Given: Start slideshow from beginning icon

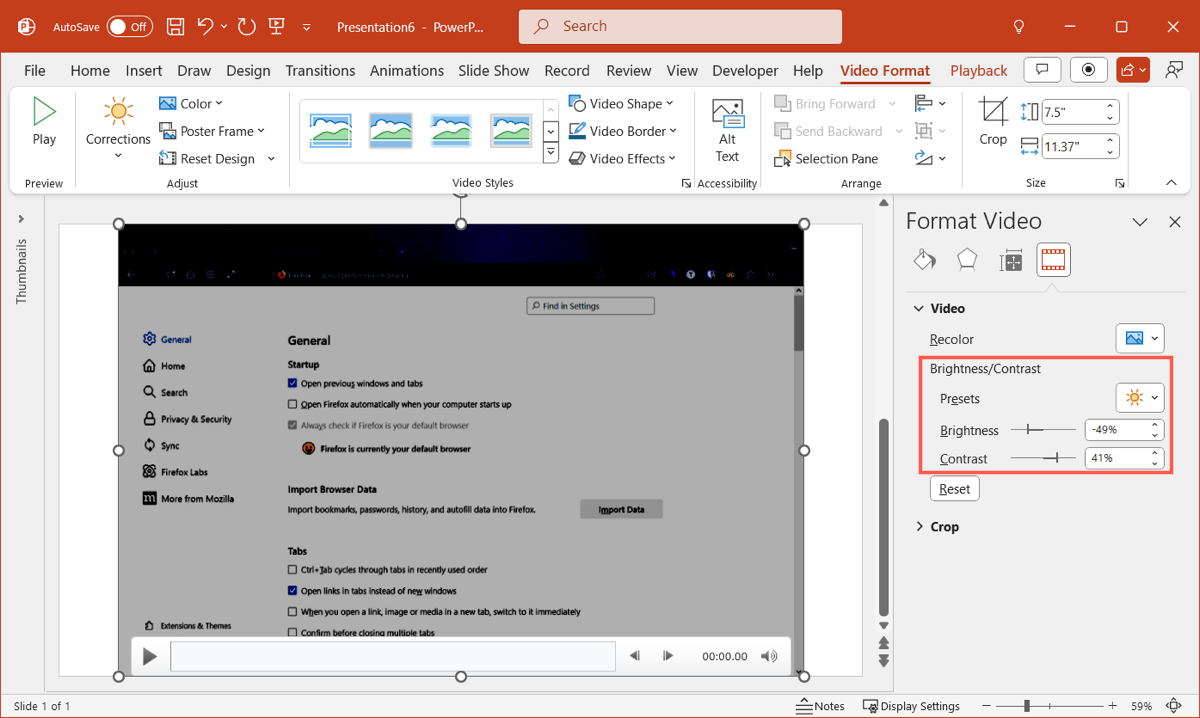Looking at the screenshot, I should 278,27.
